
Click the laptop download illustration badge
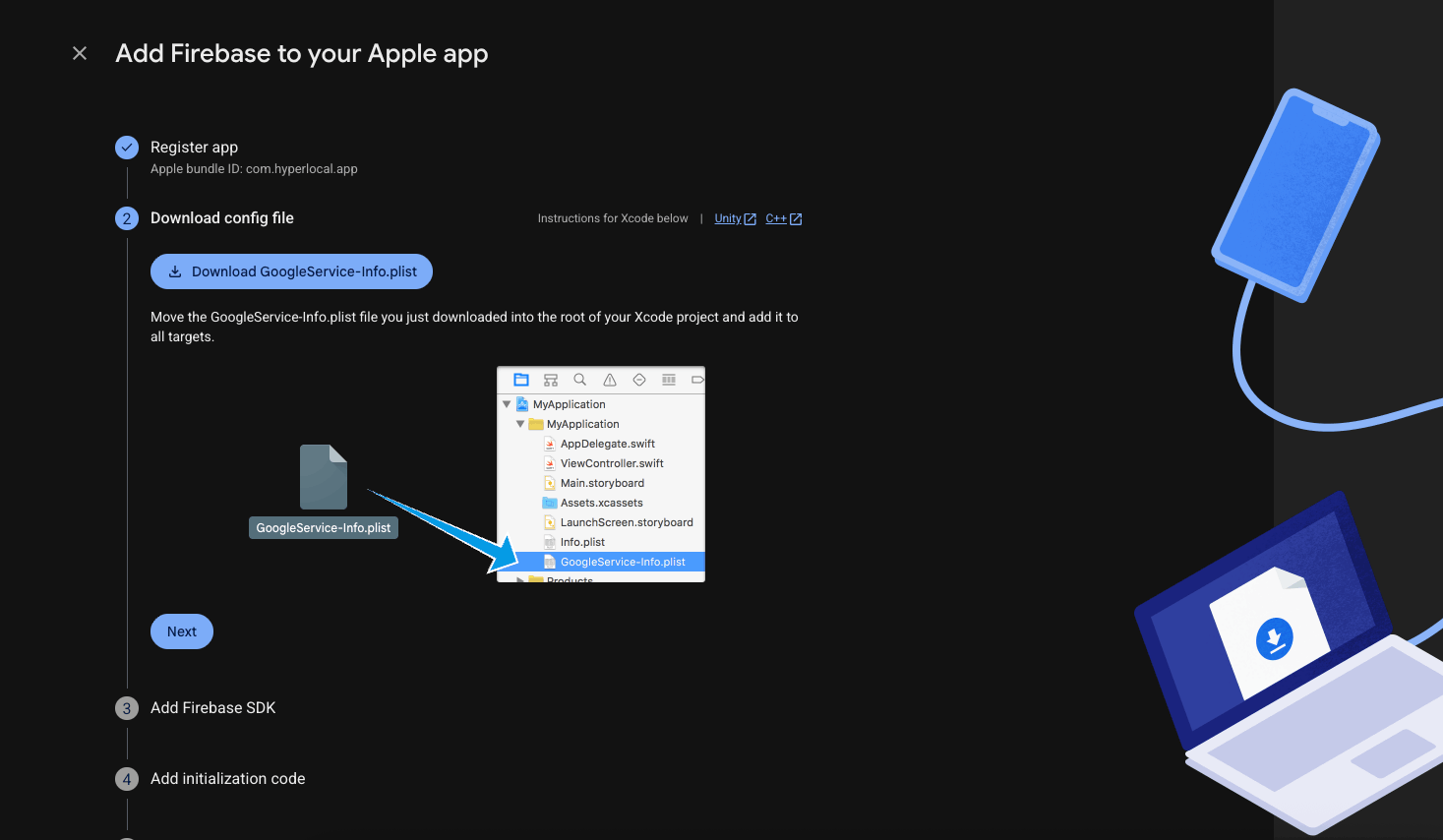[1275, 638]
